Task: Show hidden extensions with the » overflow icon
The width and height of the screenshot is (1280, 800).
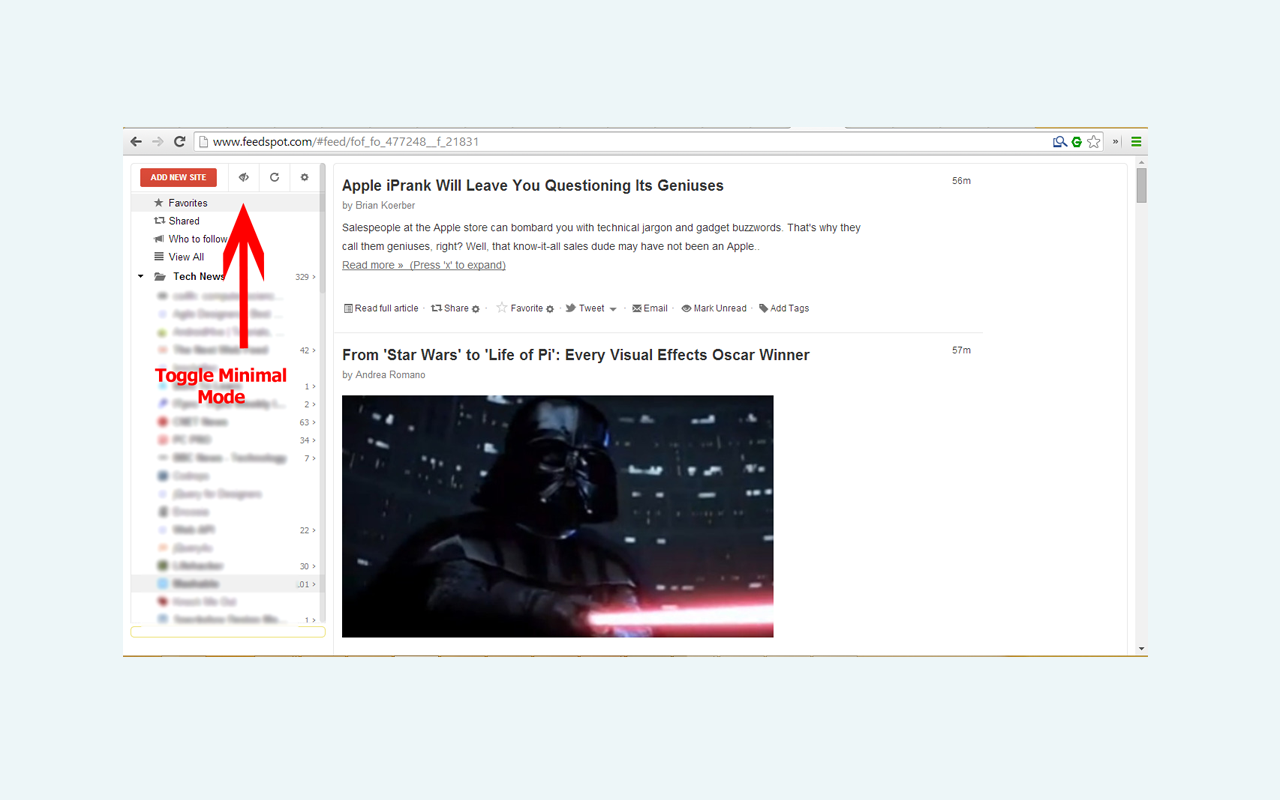Action: tap(1116, 142)
